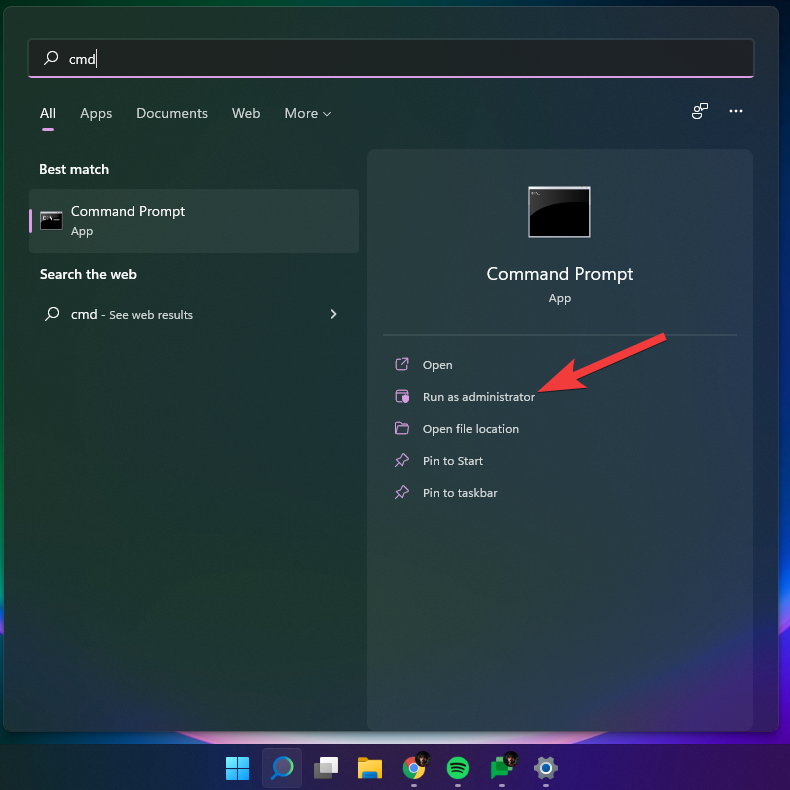Open Task View on the taskbar
790x790 pixels.
click(326, 768)
